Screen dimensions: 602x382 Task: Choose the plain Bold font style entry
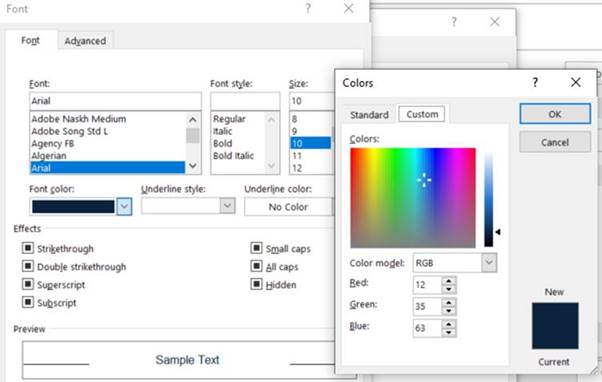(223, 143)
